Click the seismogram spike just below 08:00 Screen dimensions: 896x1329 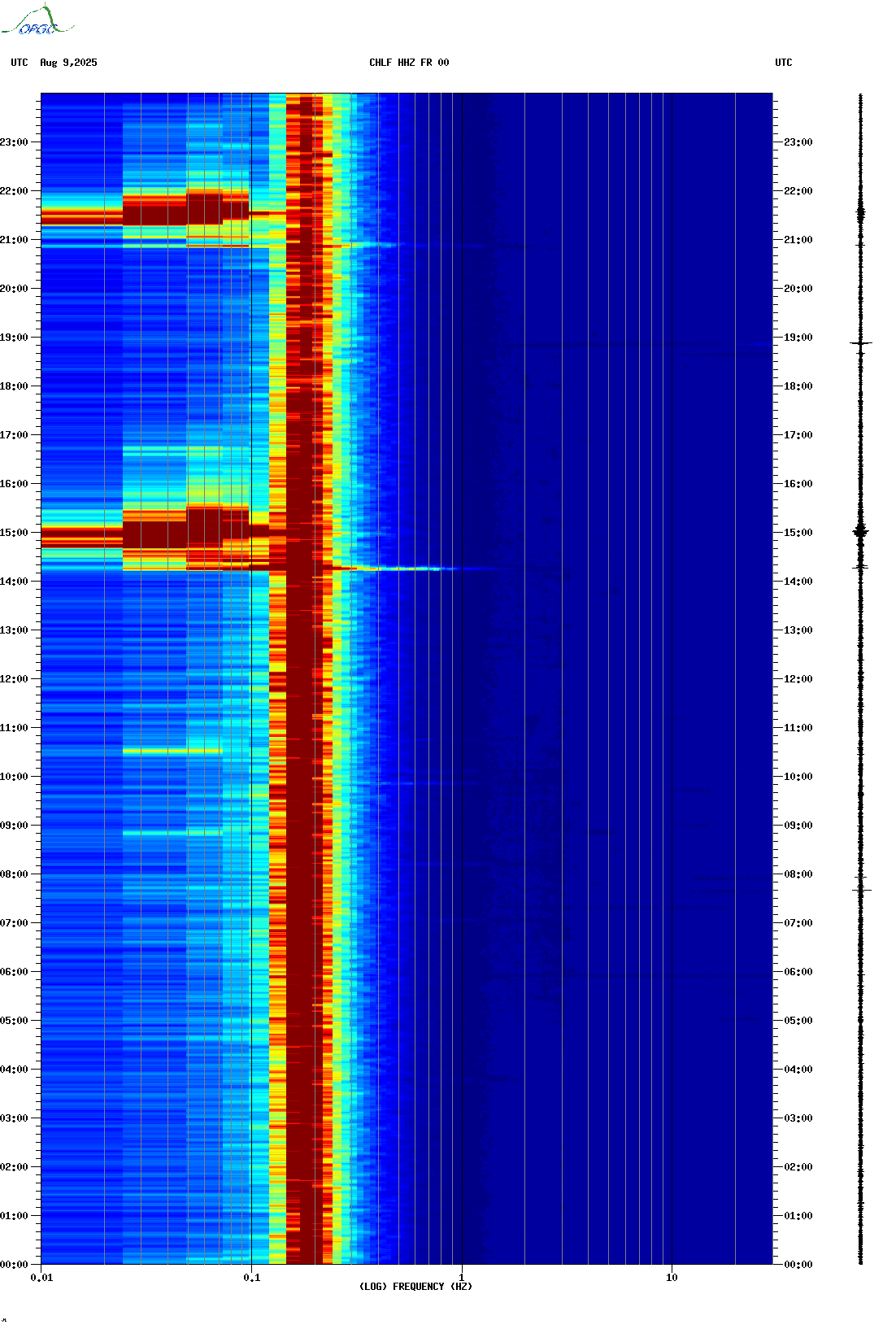861,890
